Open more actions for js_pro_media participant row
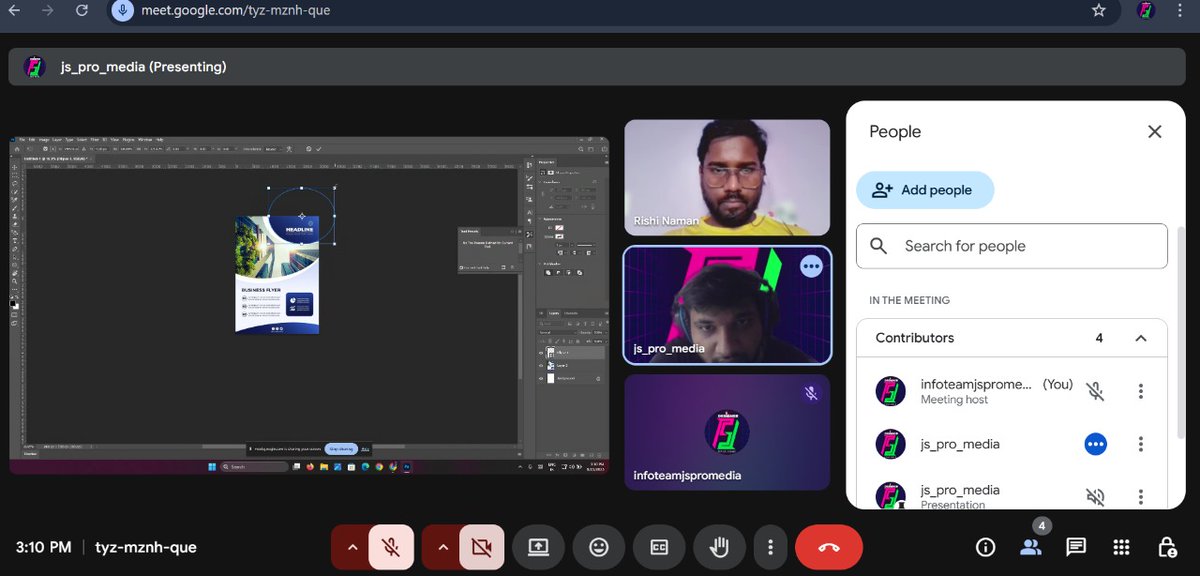The width and height of the screenshot is (1200, 576). 1141,444
